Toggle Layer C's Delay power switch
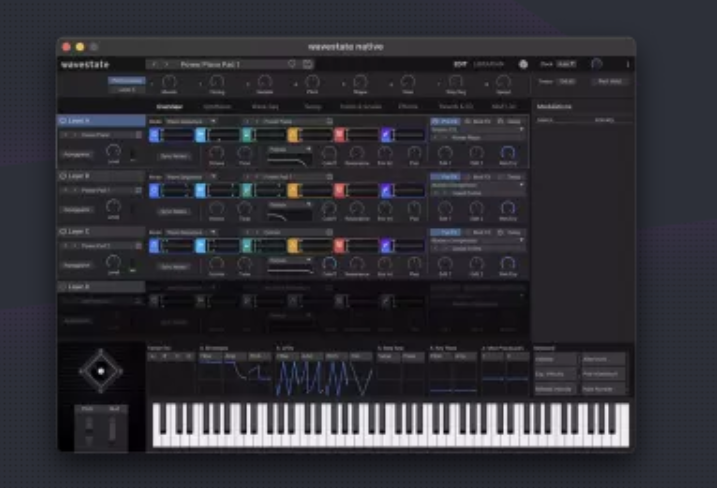 [x=501, y=232]
